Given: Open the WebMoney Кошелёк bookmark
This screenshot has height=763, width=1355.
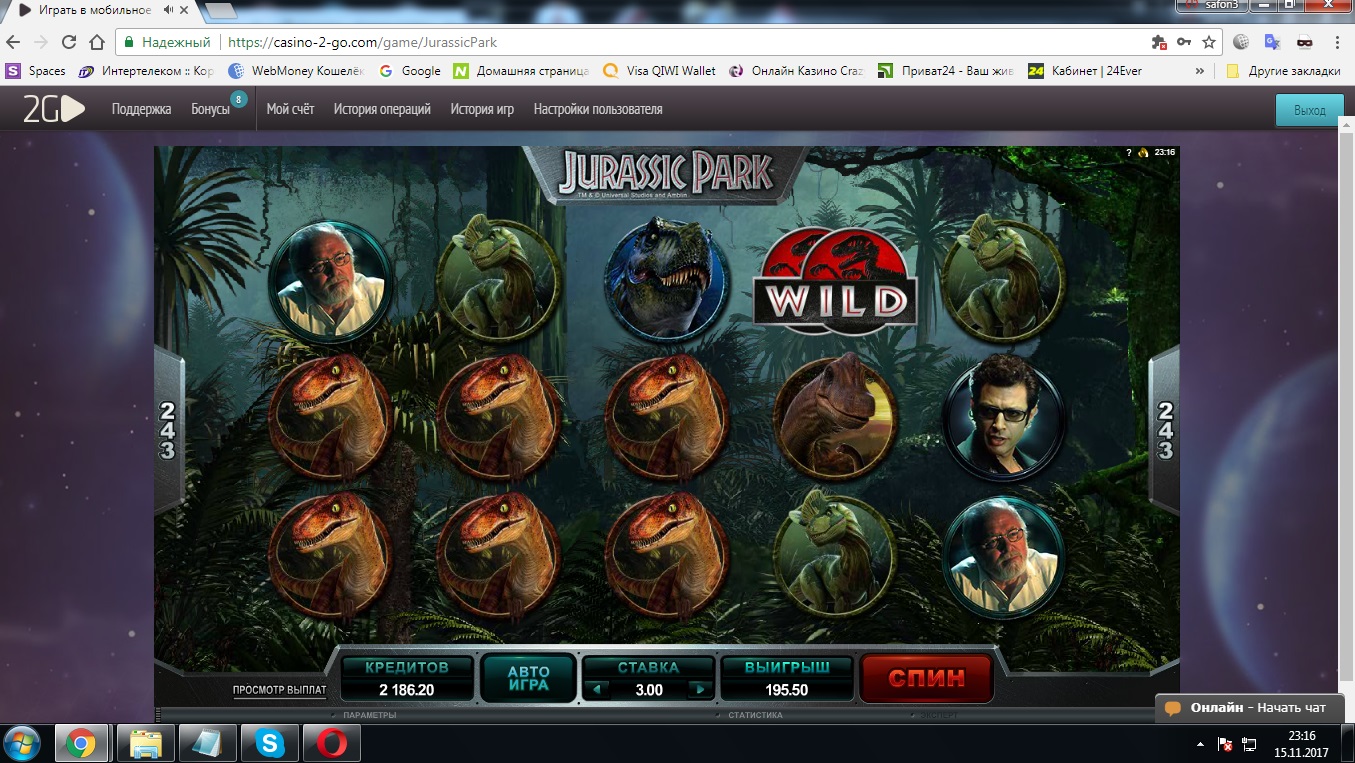Looking at the screenshot, I should [x=296, y=71].
